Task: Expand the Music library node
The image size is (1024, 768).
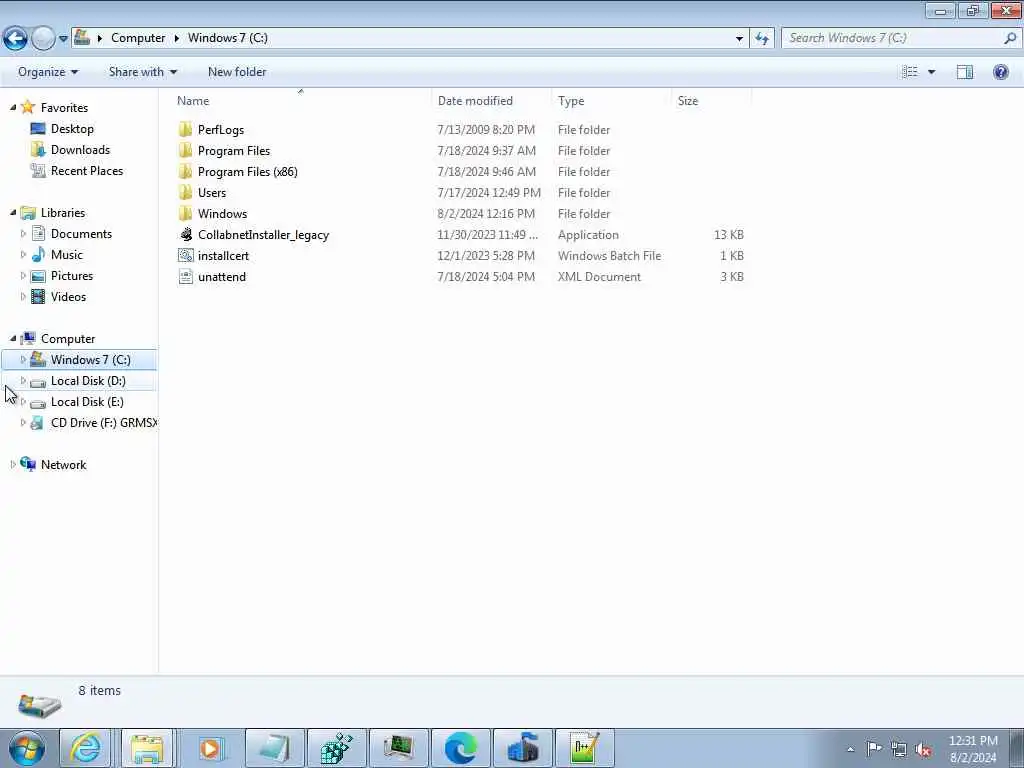Action: 24,255
